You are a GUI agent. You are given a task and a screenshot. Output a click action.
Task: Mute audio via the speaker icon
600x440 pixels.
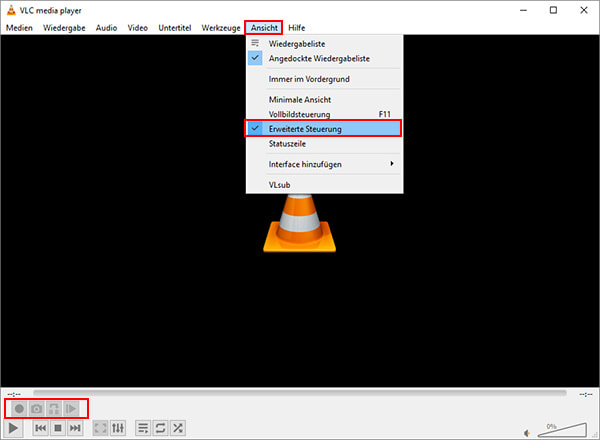[527, 433]
